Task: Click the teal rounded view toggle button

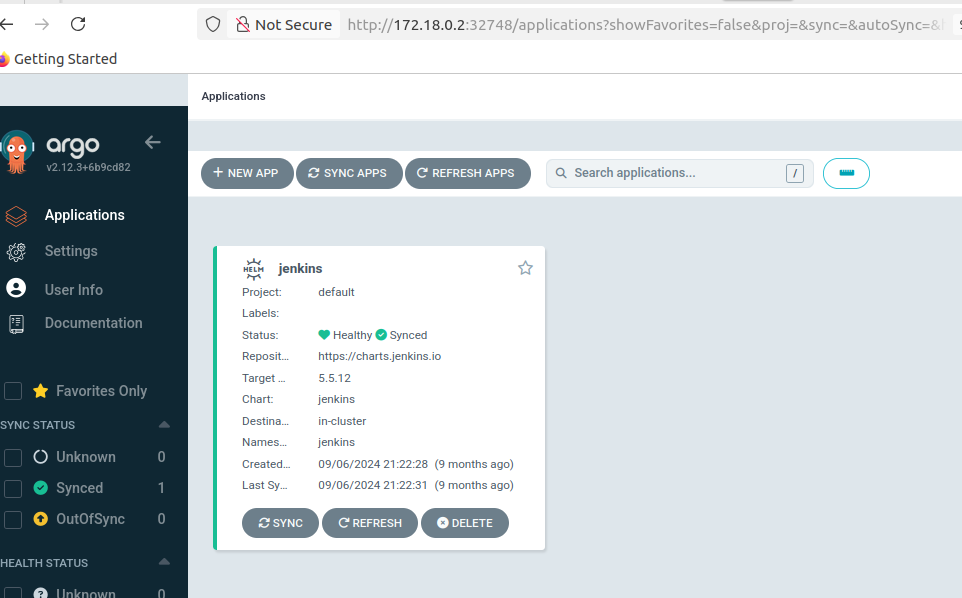Action: (x=846, y=174)
